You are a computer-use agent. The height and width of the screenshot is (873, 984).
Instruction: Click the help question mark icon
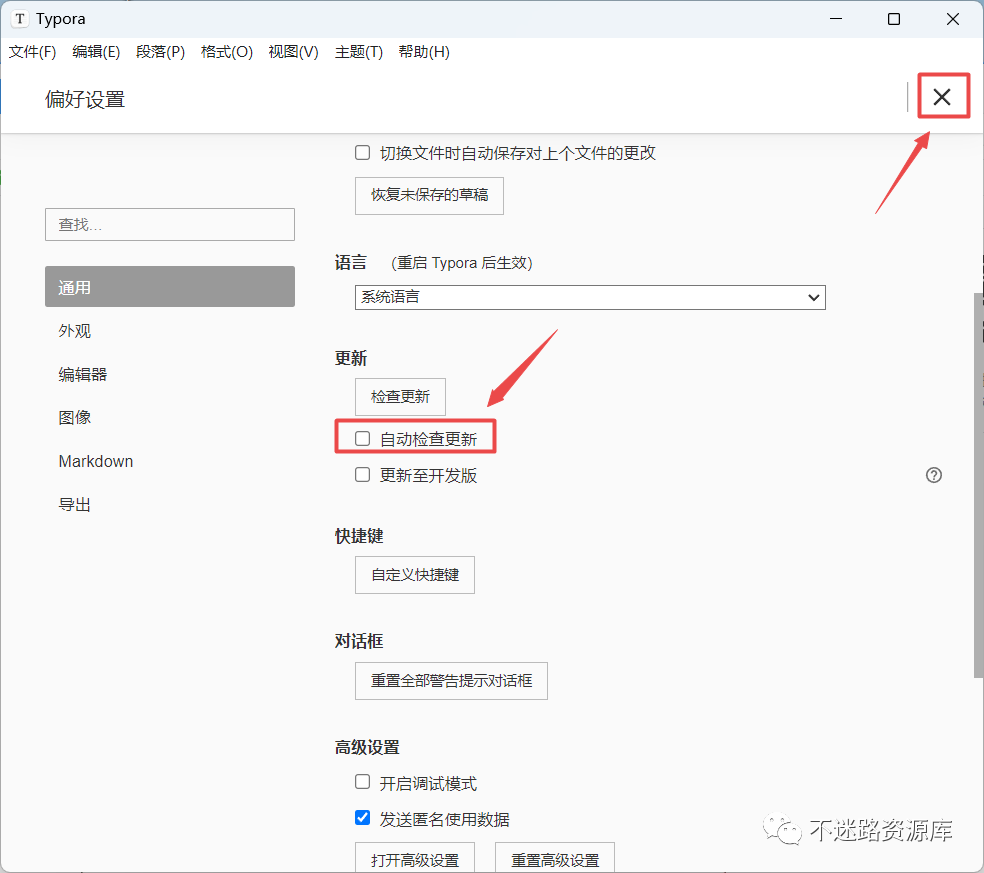pyautogui.click(x=933, y=475)
